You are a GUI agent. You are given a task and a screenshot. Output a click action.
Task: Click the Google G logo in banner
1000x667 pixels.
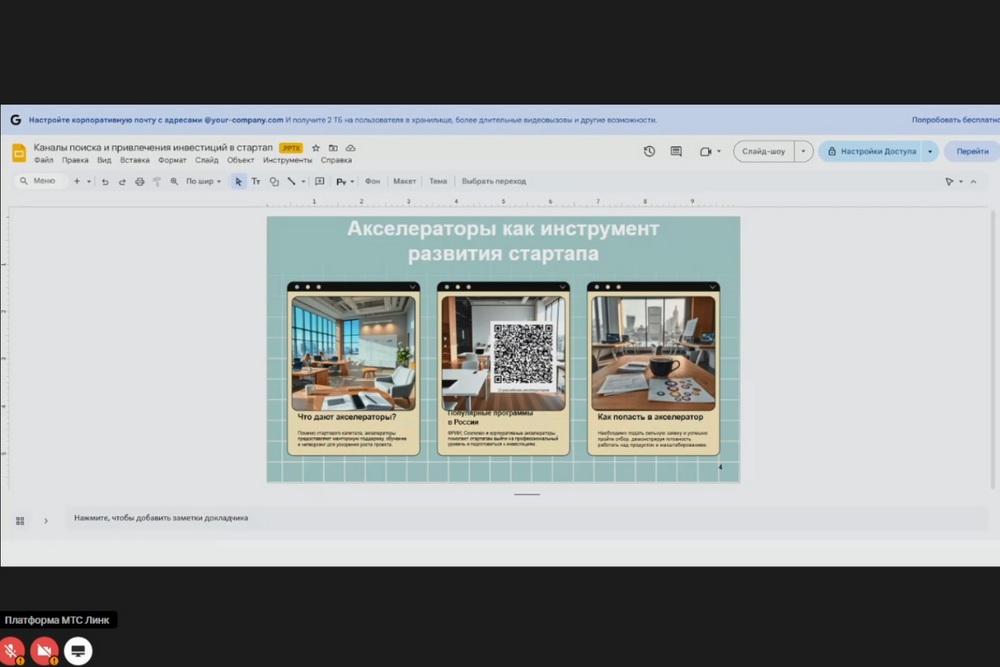[15, 120]
